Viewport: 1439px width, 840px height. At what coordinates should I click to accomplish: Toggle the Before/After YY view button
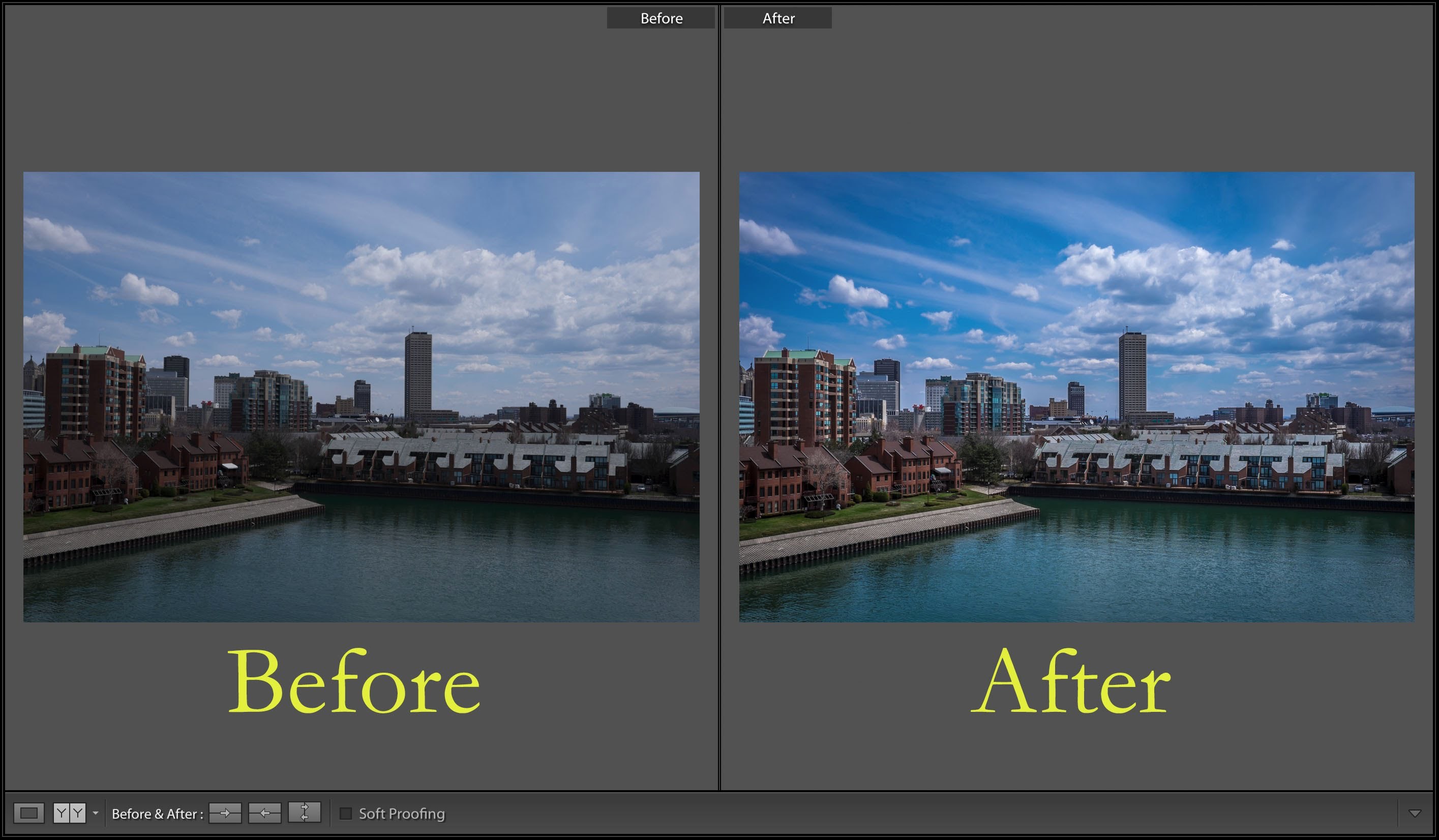click(69, 813)
